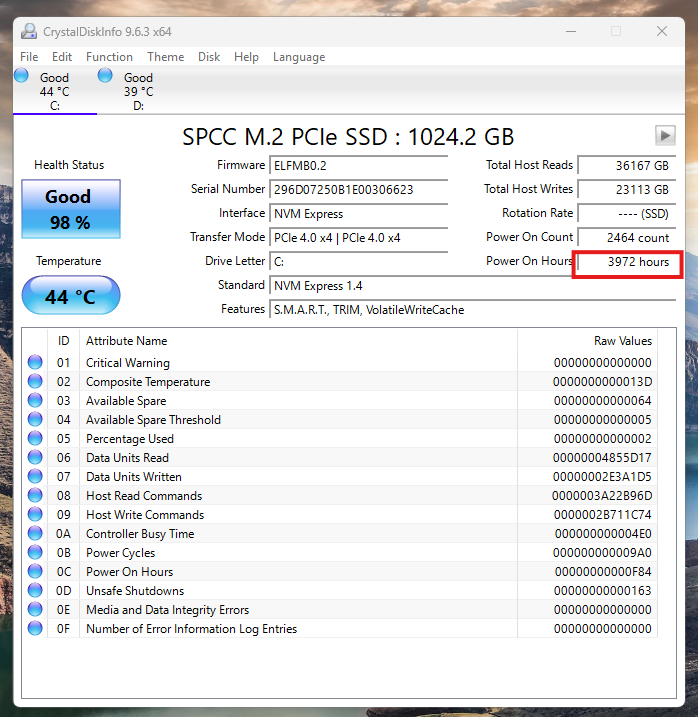Click the Power On Count value 2464 count

[627, 238]
